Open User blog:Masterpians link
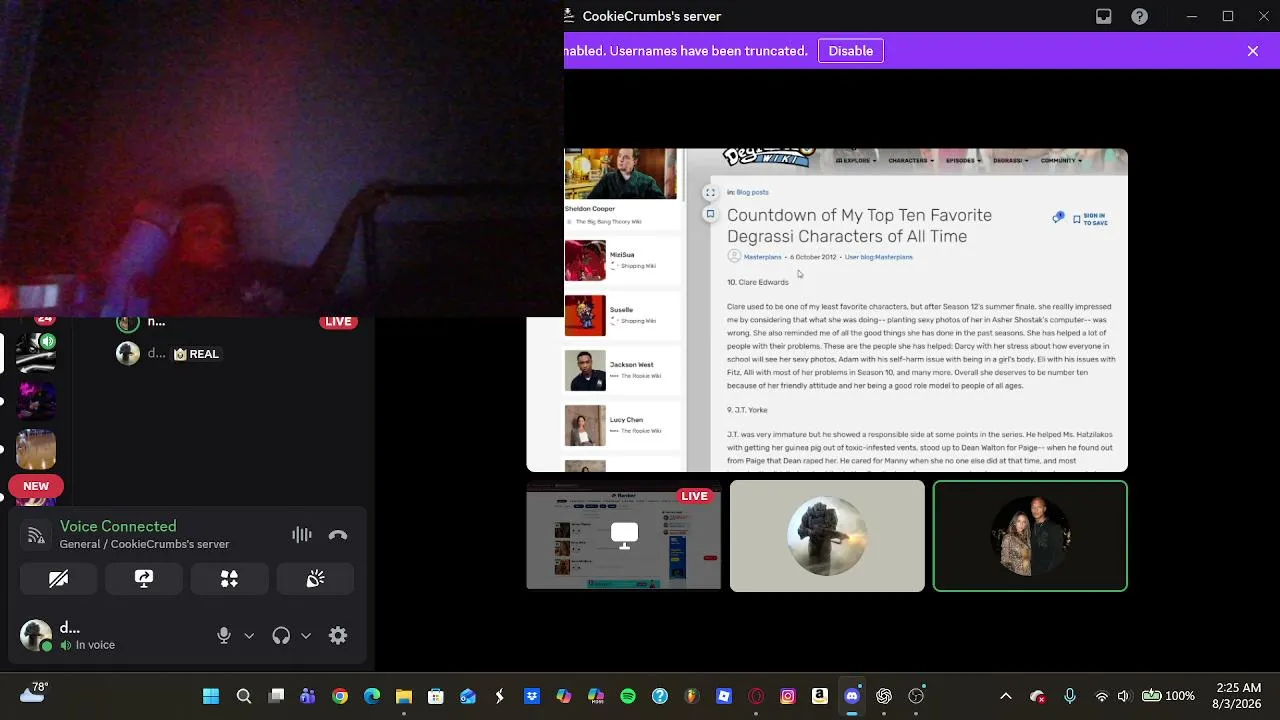The width and height of the screenshot is (1280, 720). [878, 257]
